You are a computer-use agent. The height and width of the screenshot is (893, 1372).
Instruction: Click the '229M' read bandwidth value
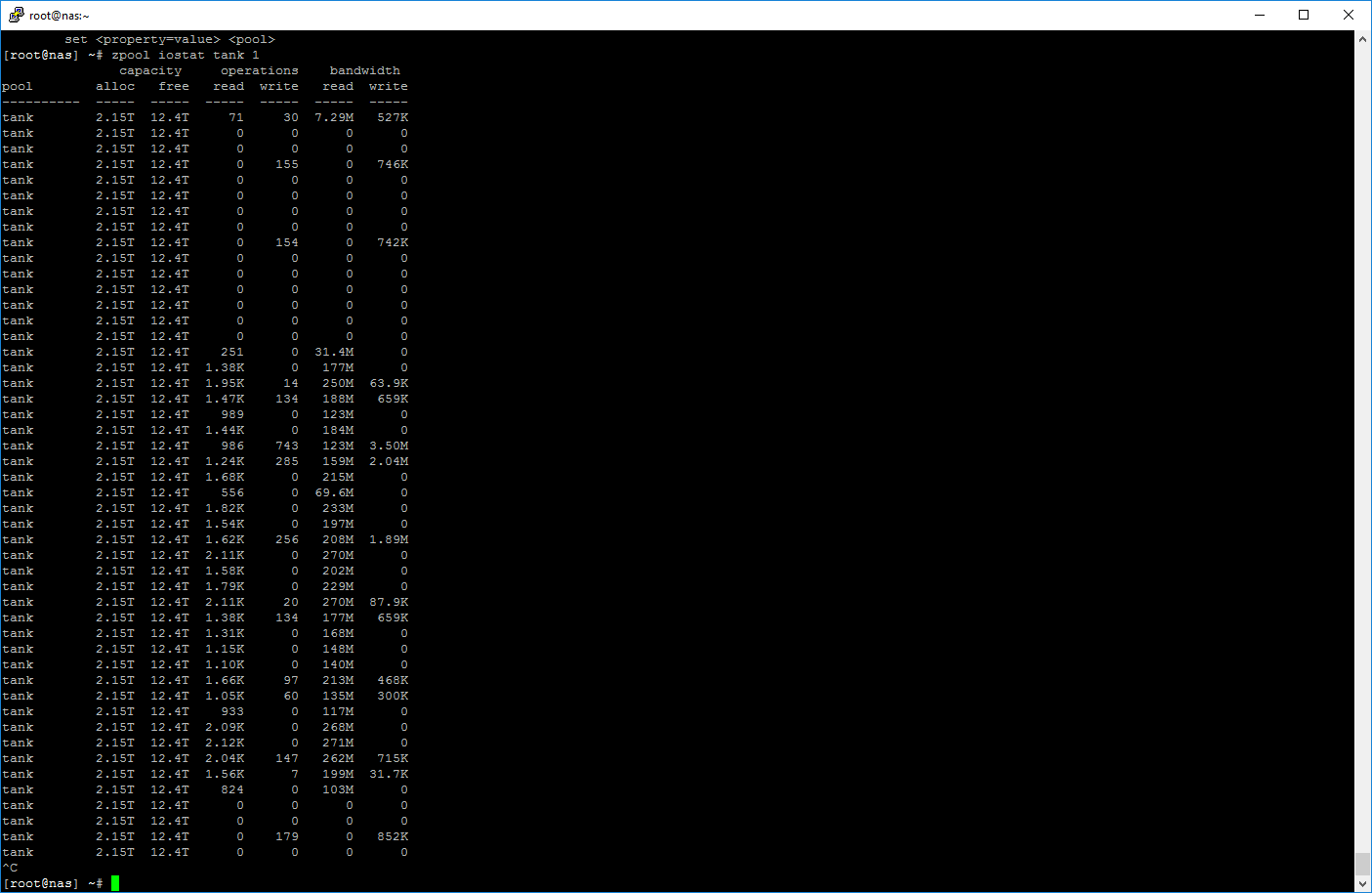338,586
